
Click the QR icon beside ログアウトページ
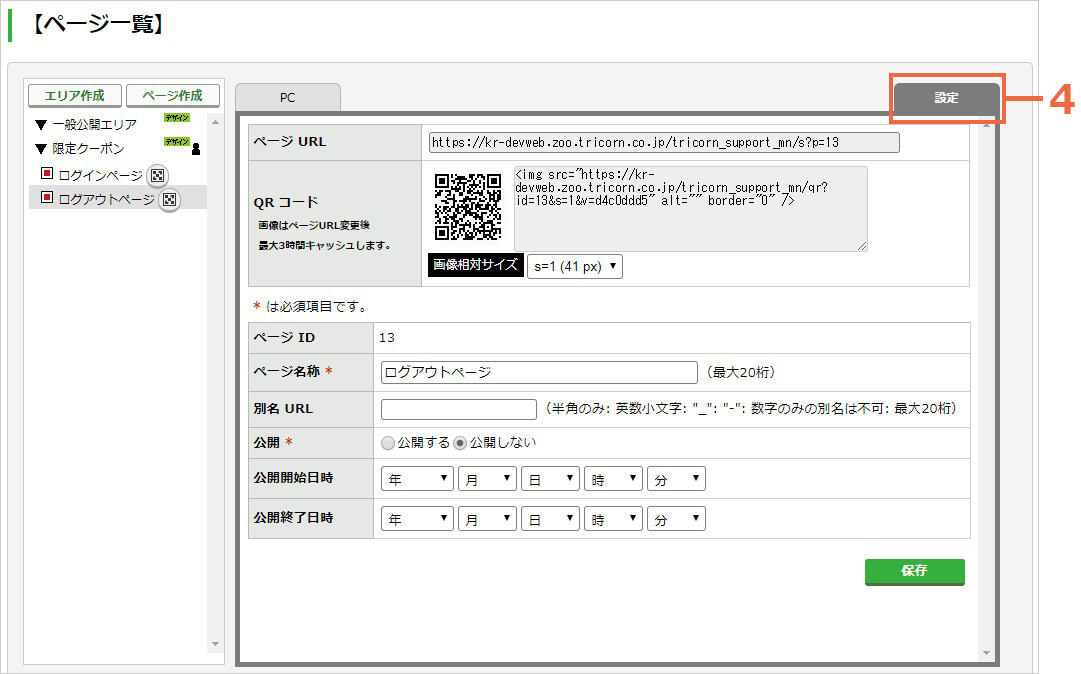pos(170,200)
